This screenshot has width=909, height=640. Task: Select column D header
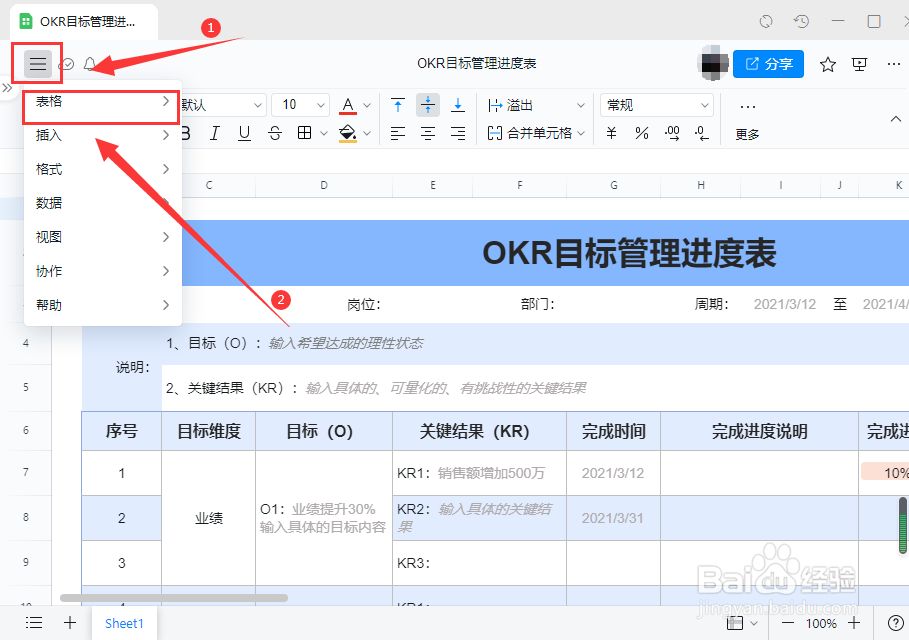(323, 186)
